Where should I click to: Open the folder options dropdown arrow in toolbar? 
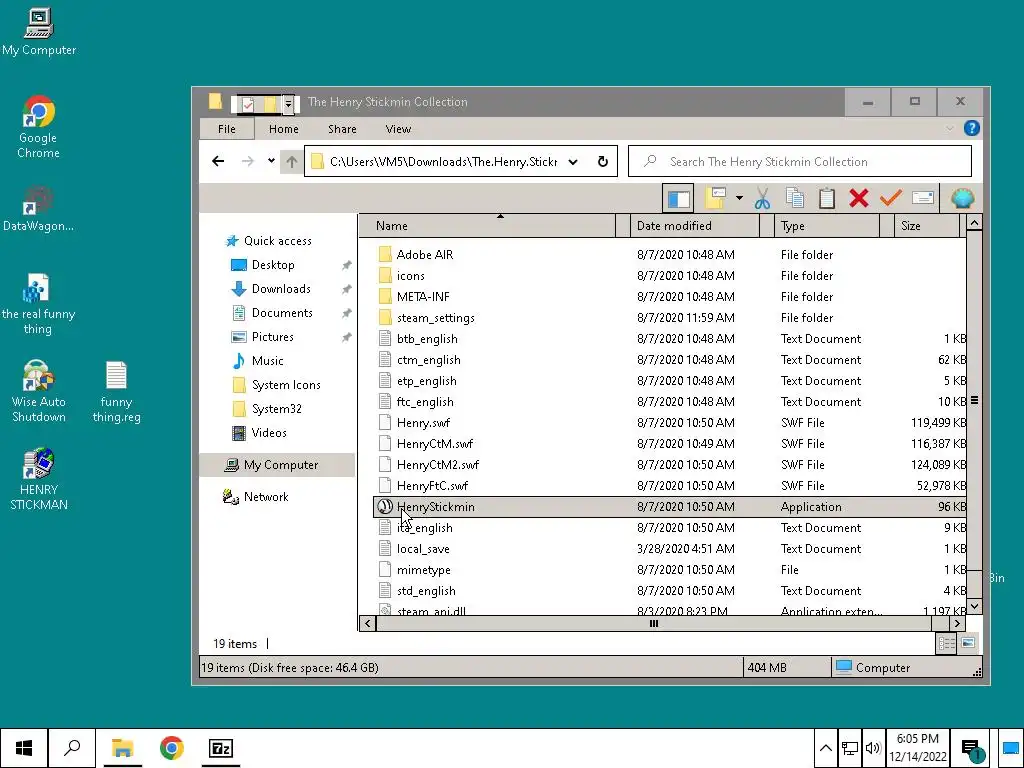[x=739, y=198]
